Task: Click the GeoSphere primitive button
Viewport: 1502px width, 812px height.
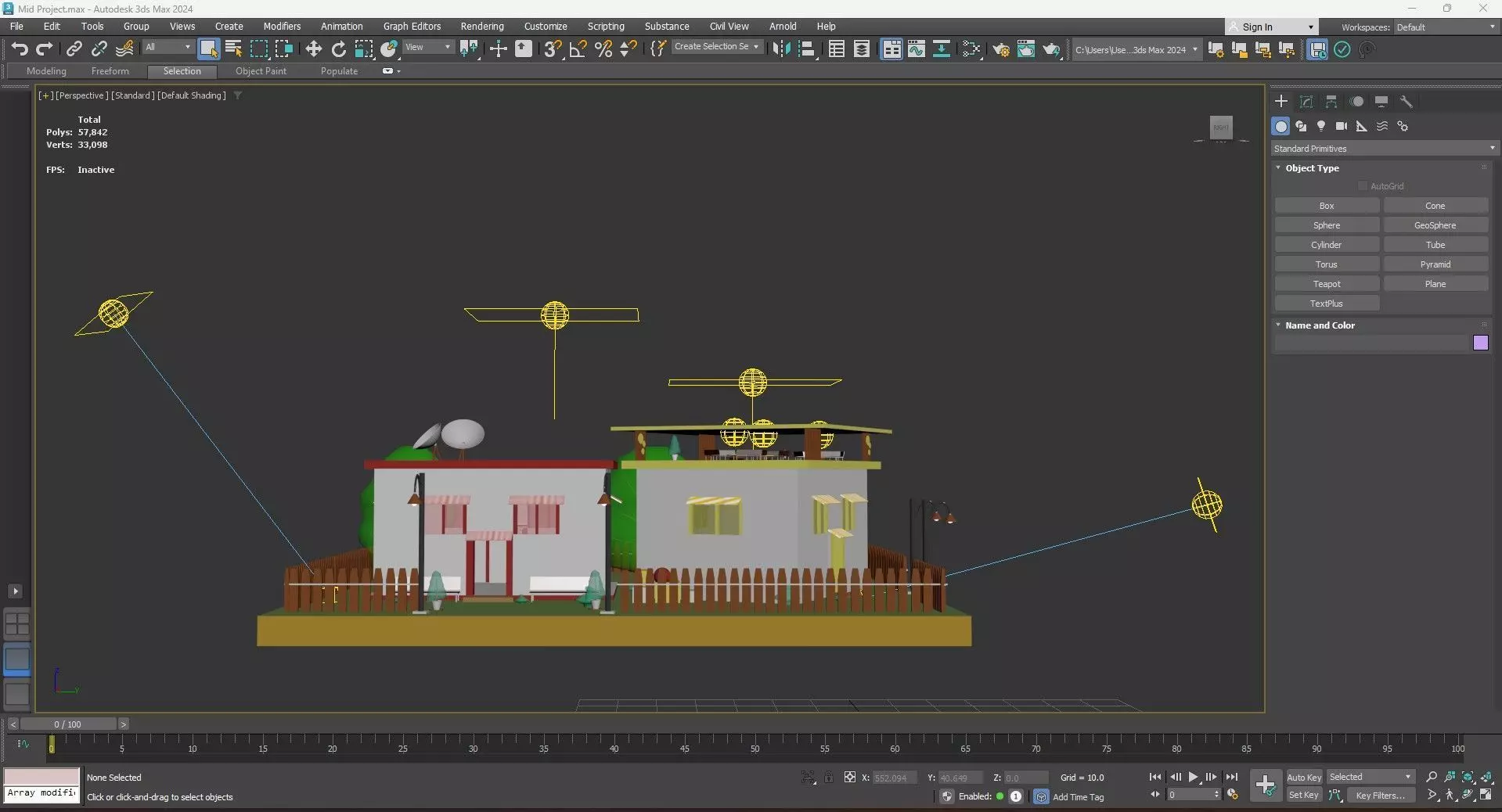Action: (x=1435, y=225)
